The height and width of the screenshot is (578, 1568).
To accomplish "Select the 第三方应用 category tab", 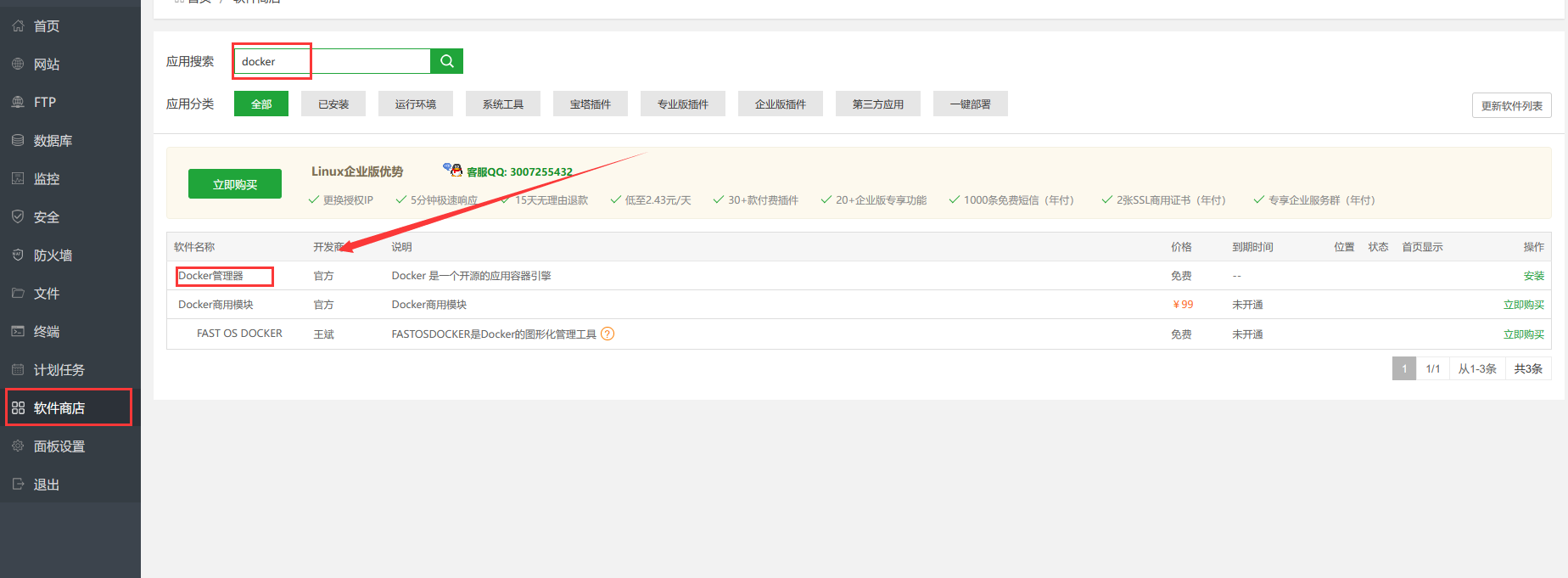I will tap(878, 104).
